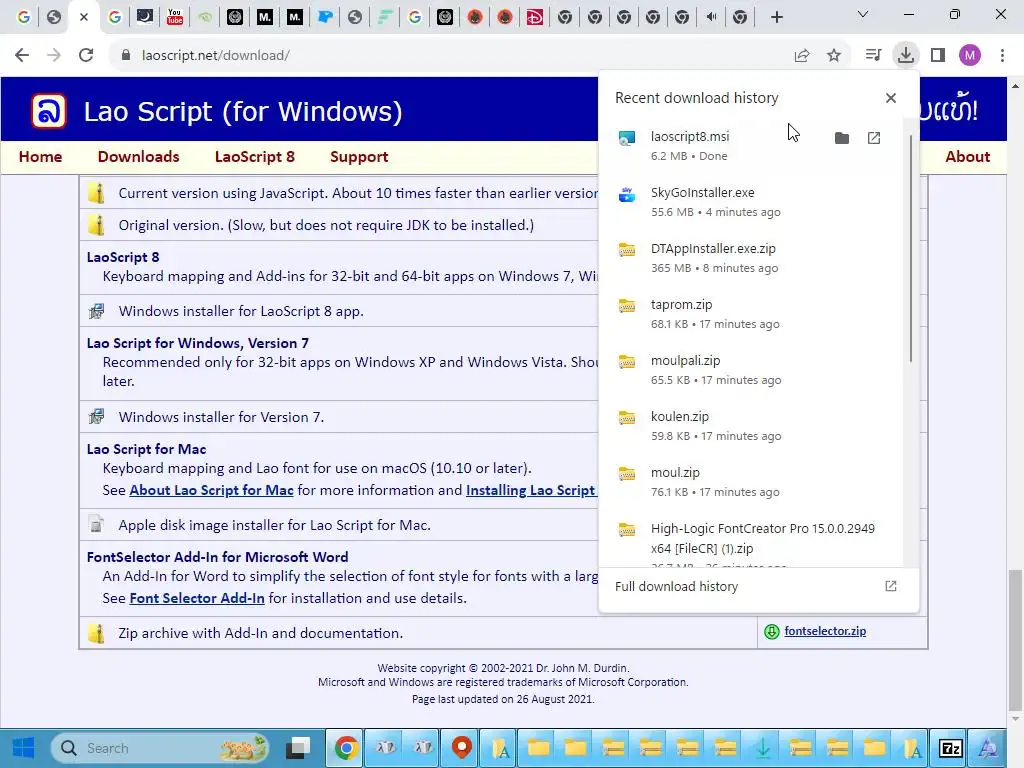This screenshot has width=1024, height=768.
Task: Download fontselector.zip
Action: coord(825,631)
